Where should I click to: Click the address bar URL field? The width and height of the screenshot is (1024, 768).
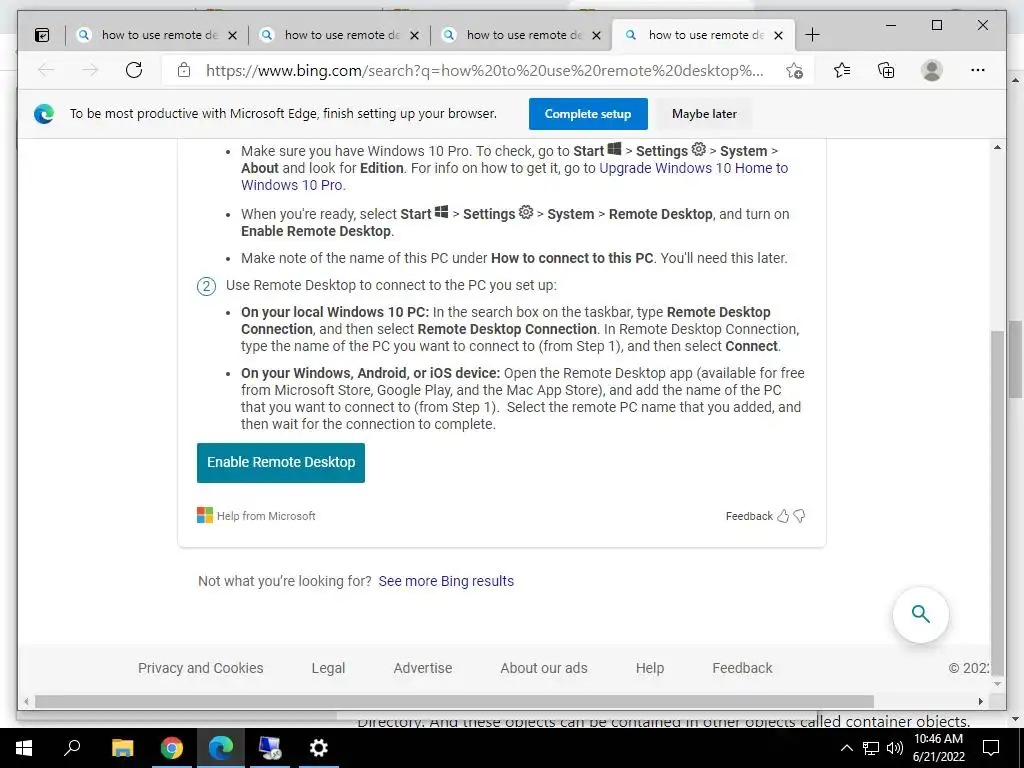485,71
